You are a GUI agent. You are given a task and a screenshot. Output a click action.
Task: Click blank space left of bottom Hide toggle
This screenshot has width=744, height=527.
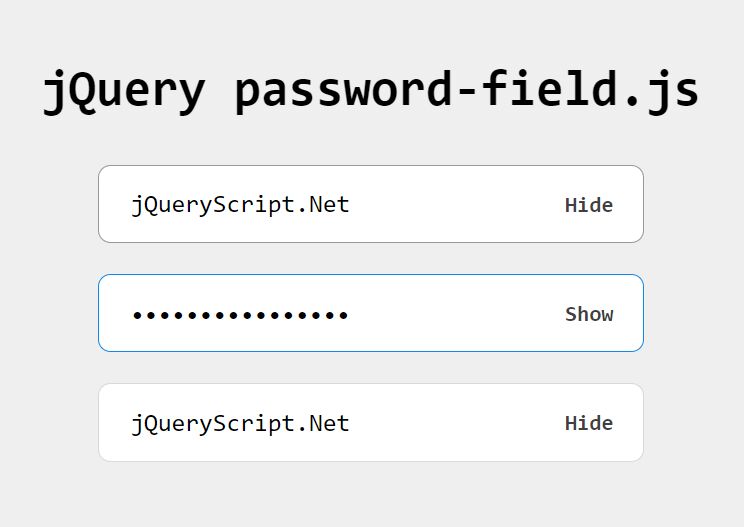coord(456,424)
